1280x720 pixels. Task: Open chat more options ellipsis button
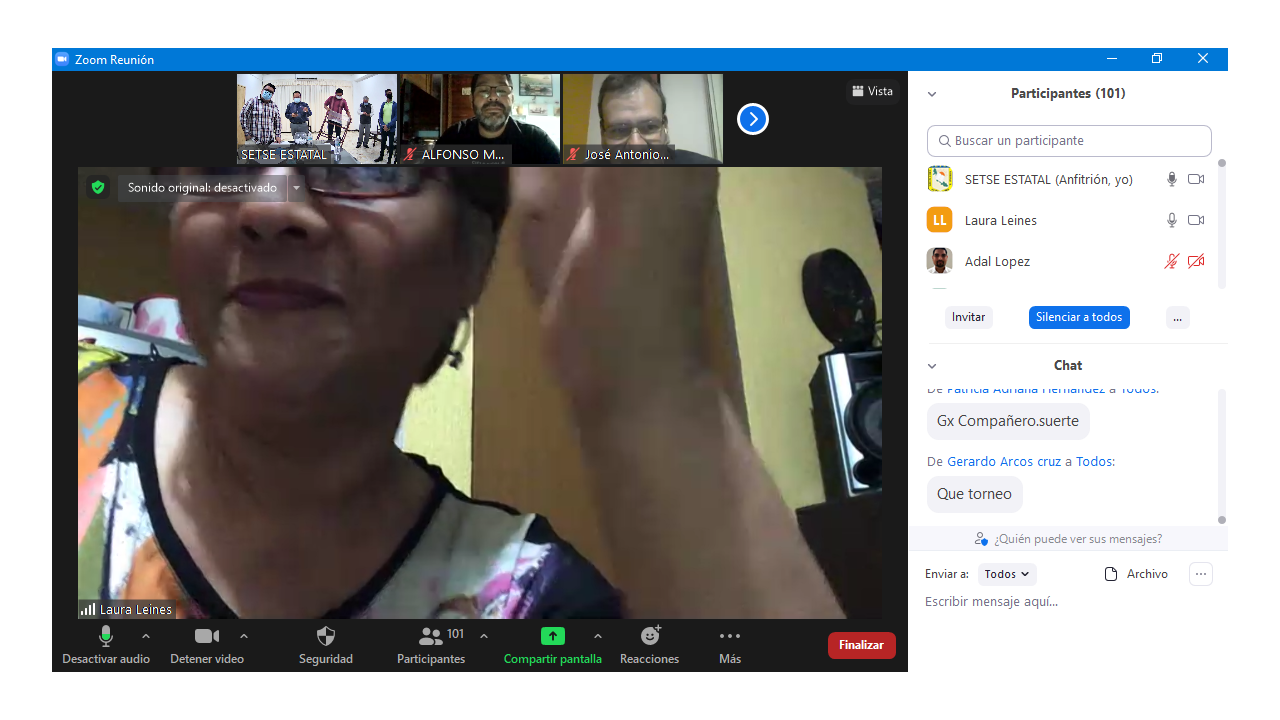(x=1201, y=574)
